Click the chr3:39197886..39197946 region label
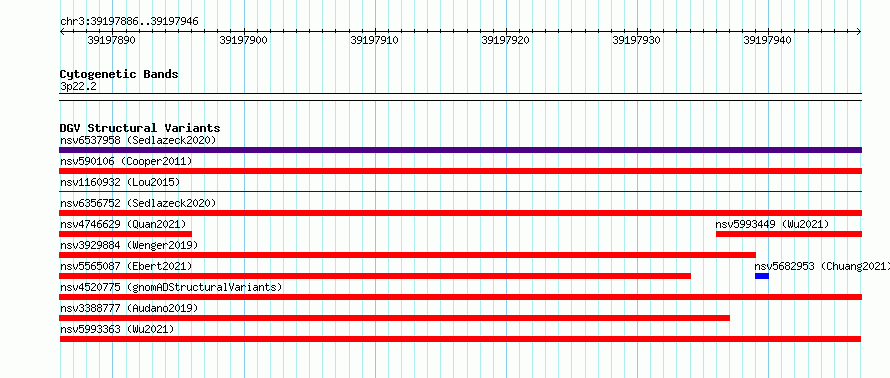This screenshot has height=378, width=890. click(x=129, y=22)
